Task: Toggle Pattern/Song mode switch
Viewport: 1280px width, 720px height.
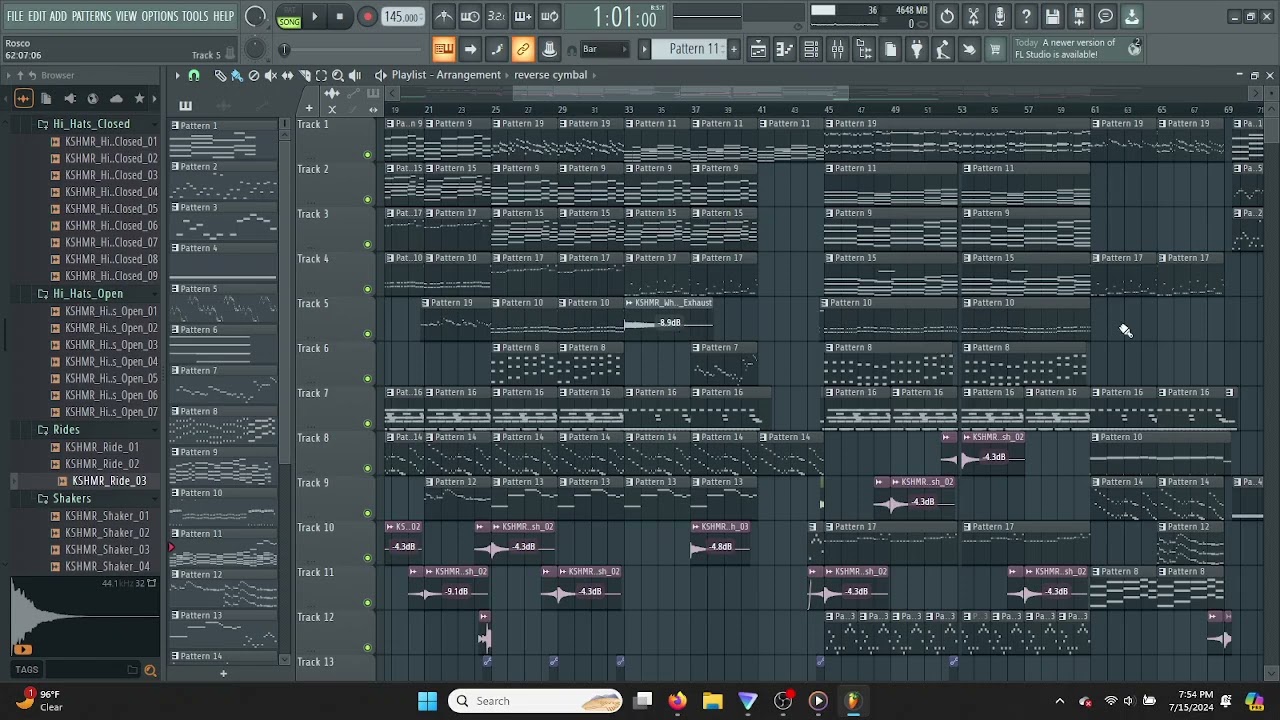Action: 289,17
